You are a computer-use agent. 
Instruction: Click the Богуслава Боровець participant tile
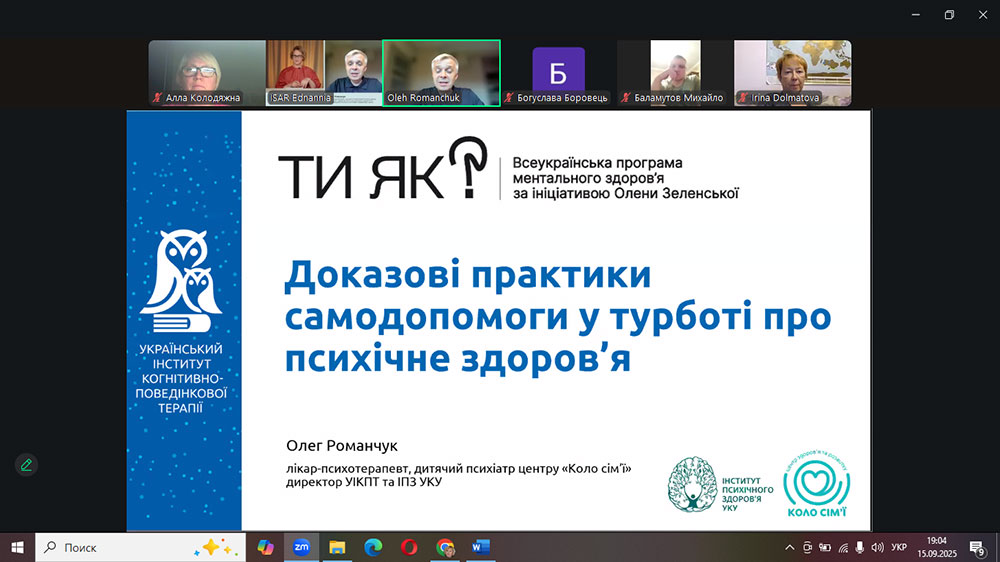[558, 73]
